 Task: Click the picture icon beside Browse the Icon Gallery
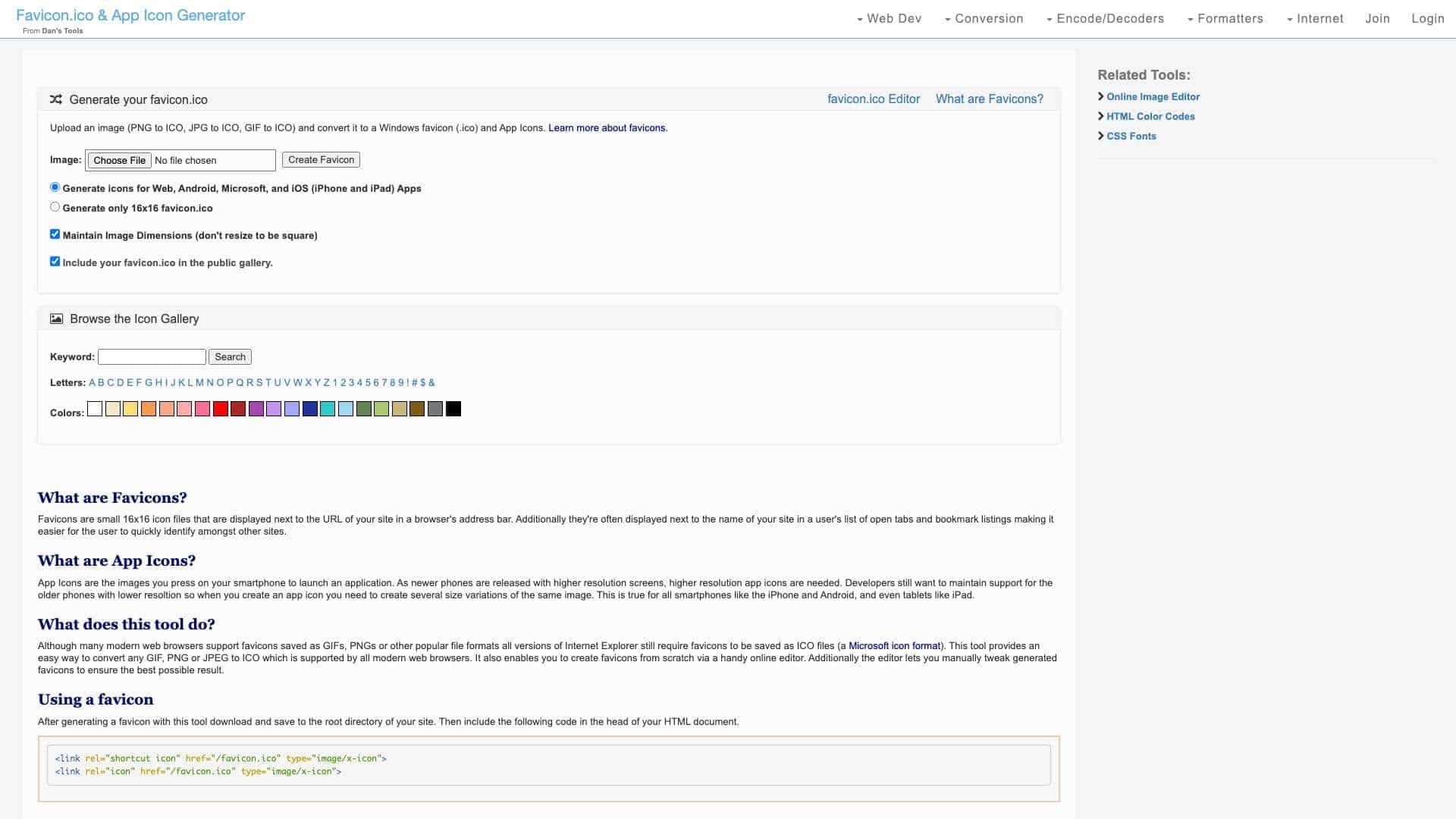tap(56, 318)
